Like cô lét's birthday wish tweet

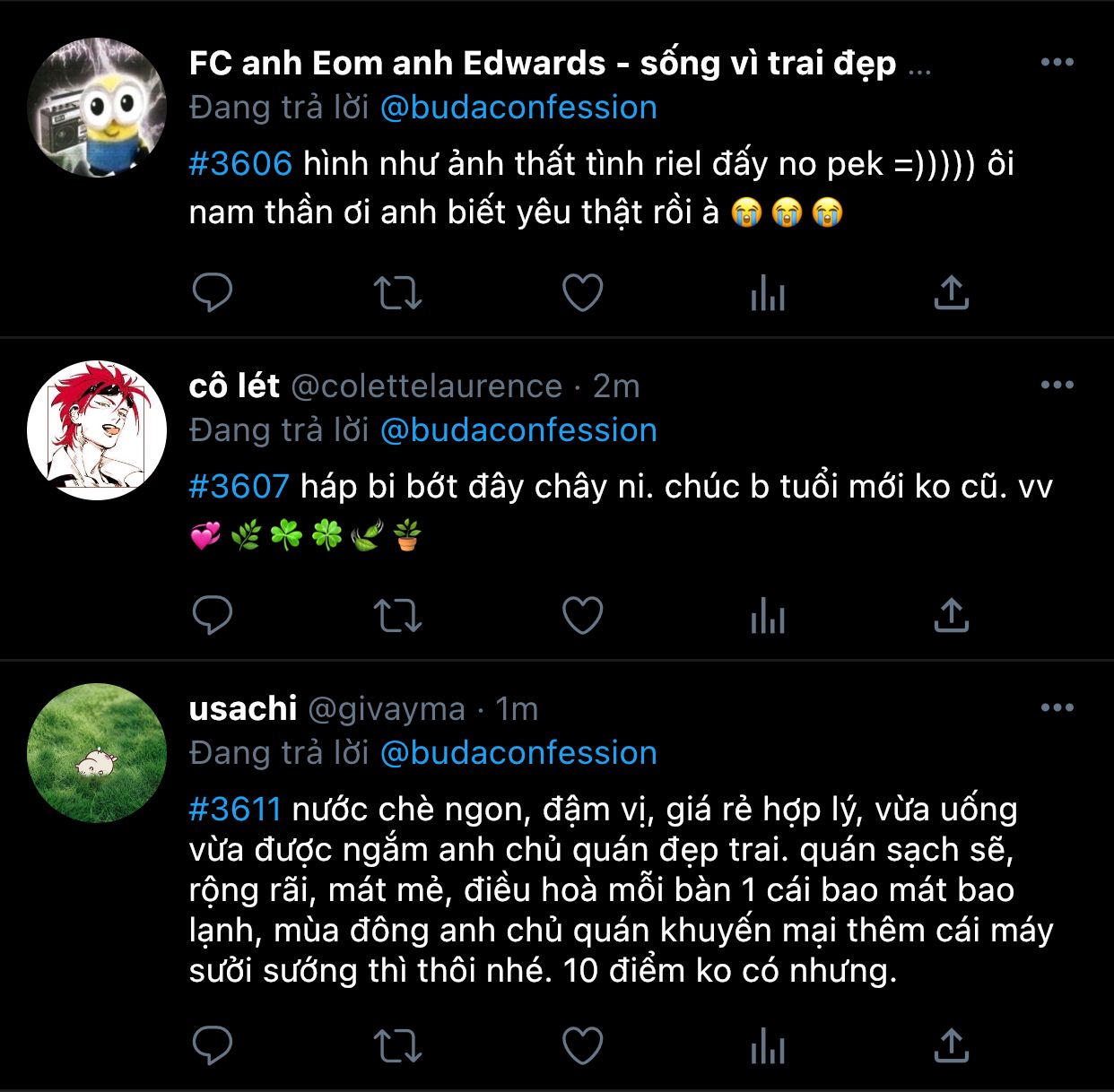pyautogui.click(x=582, y=615)
